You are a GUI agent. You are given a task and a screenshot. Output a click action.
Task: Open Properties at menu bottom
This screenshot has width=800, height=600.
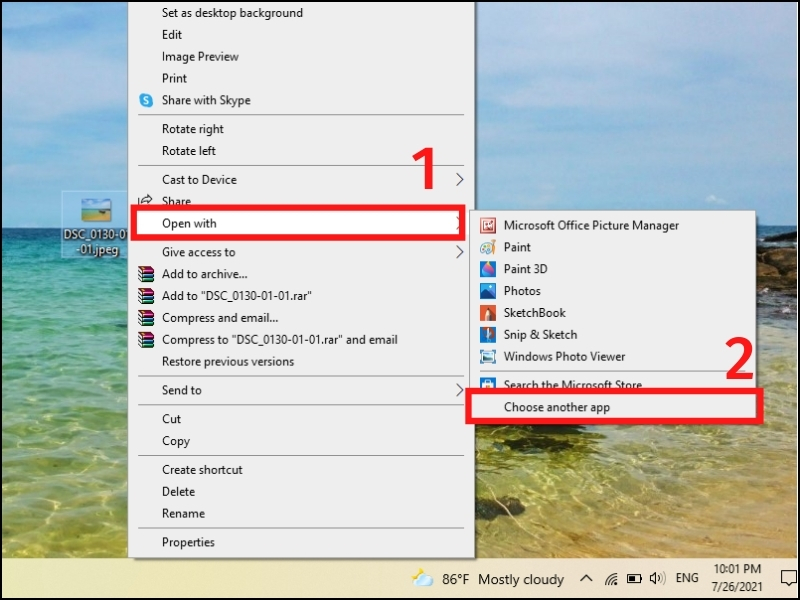pos(188,542)
